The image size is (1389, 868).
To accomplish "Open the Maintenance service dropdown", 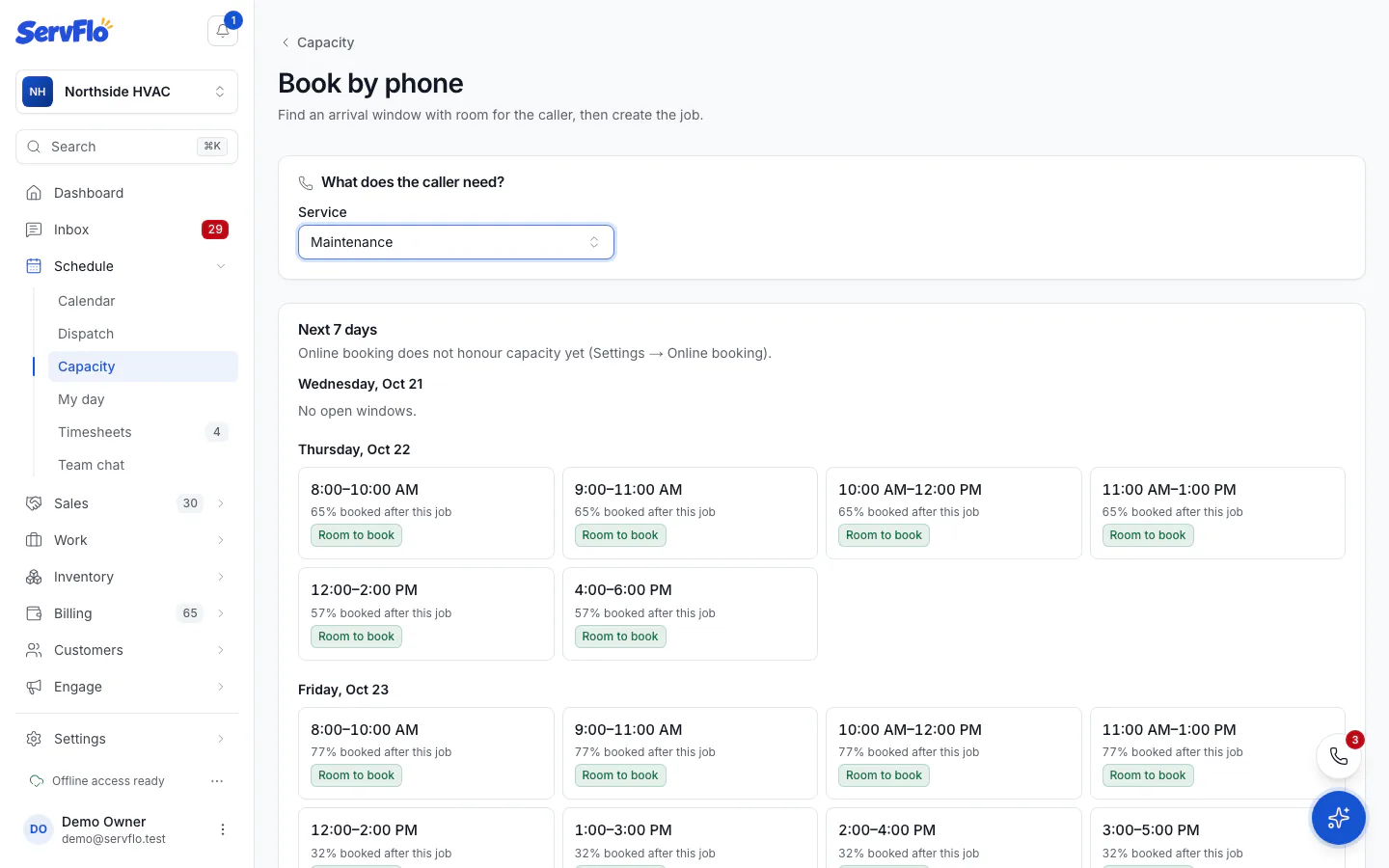I will pyautogui.click(x=456, y=242).
